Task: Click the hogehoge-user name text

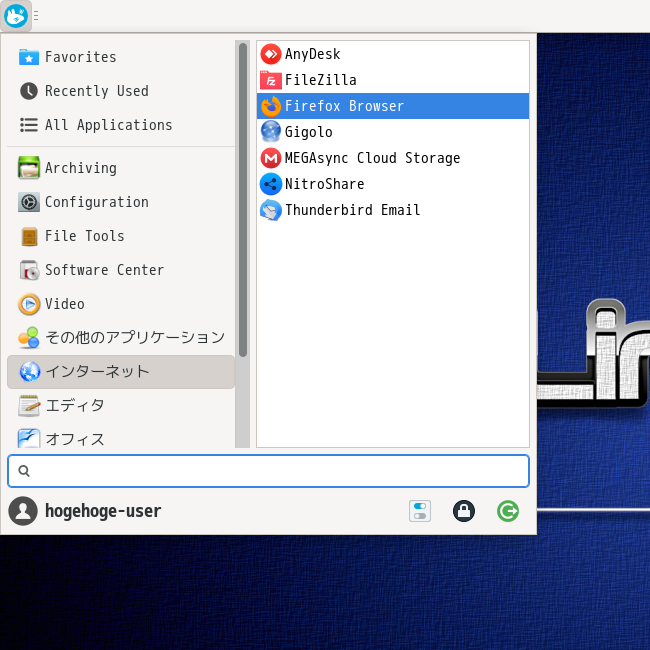Action: click(103, 511)
